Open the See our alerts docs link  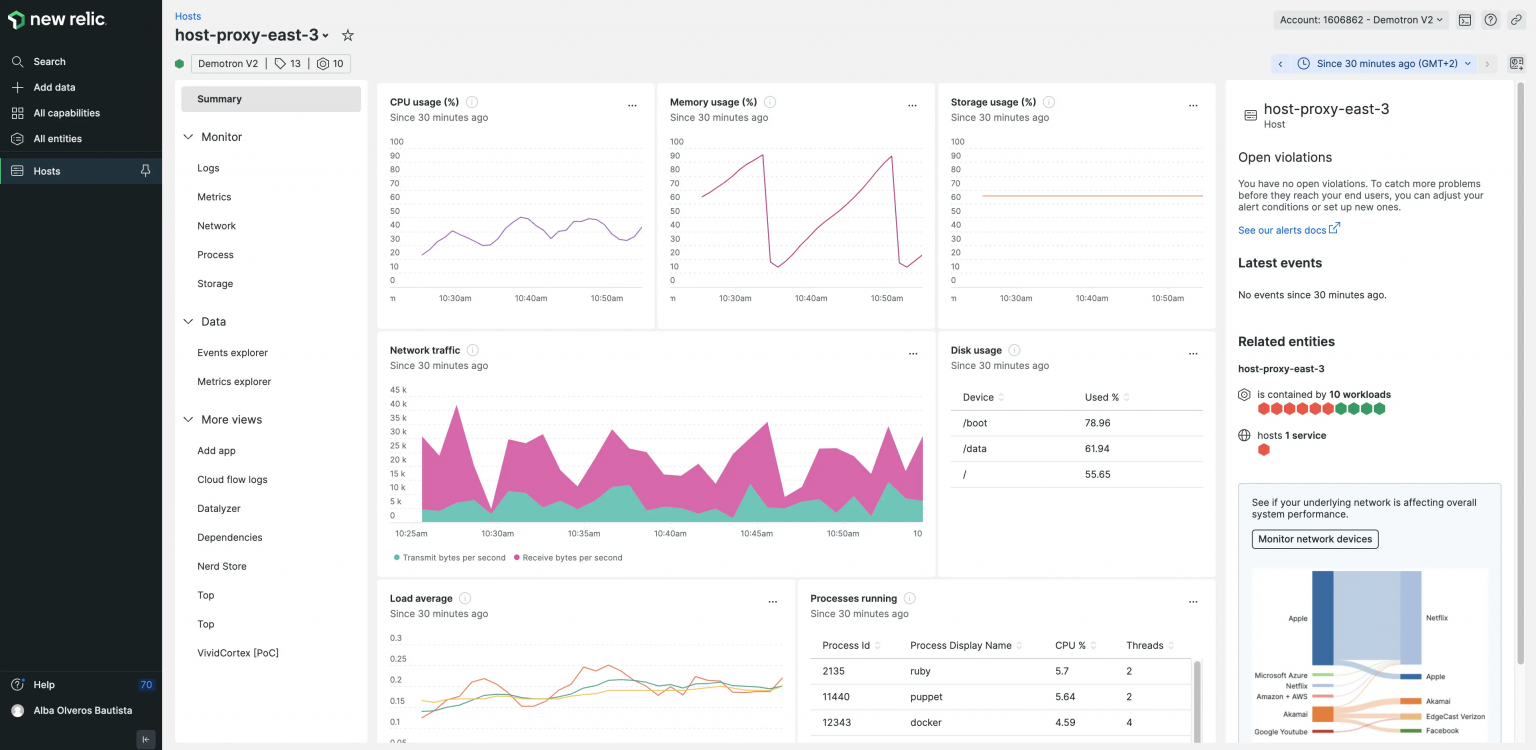tap(1283, 229)
